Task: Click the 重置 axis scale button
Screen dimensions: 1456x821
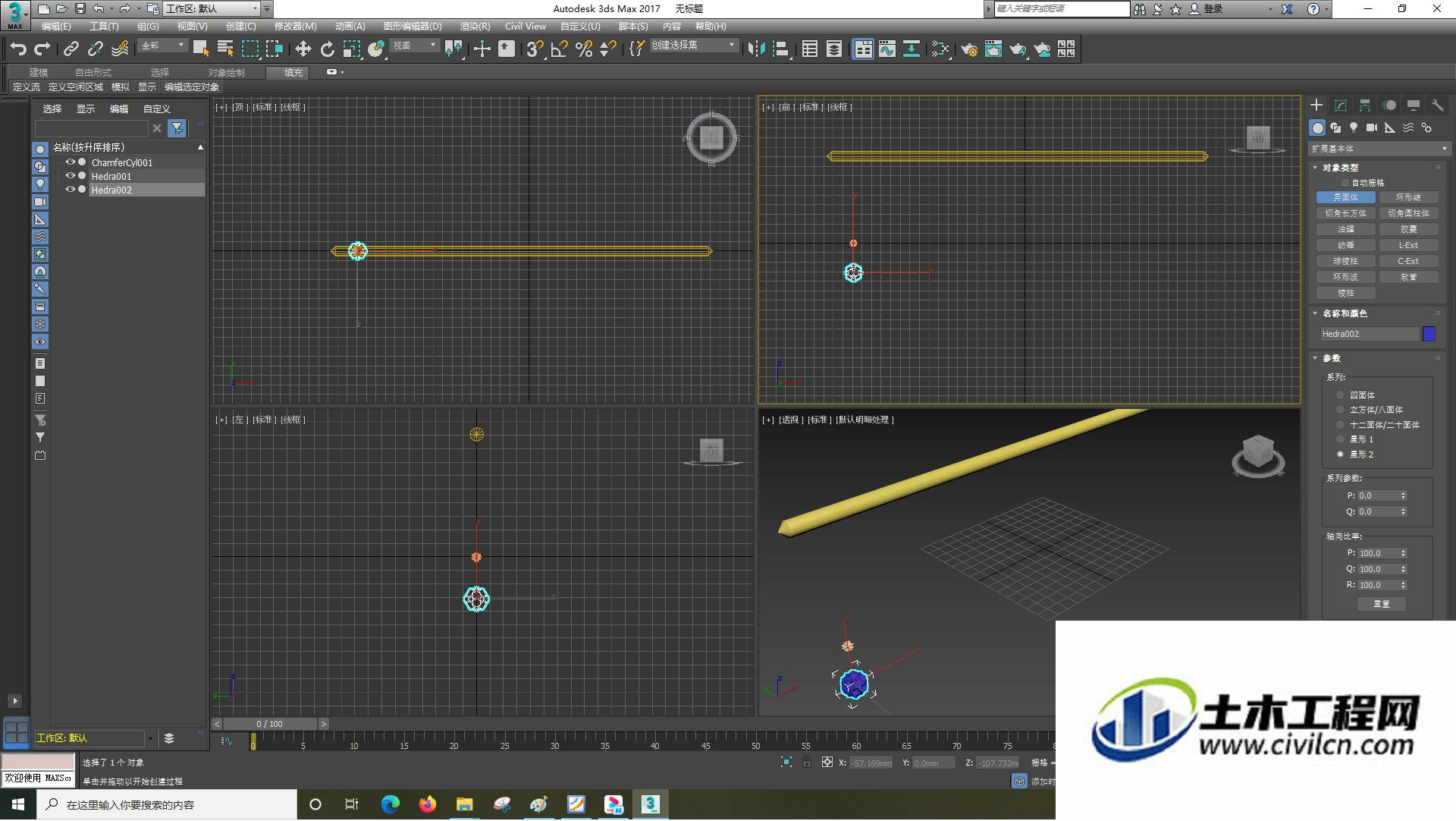Action: 1381,604
